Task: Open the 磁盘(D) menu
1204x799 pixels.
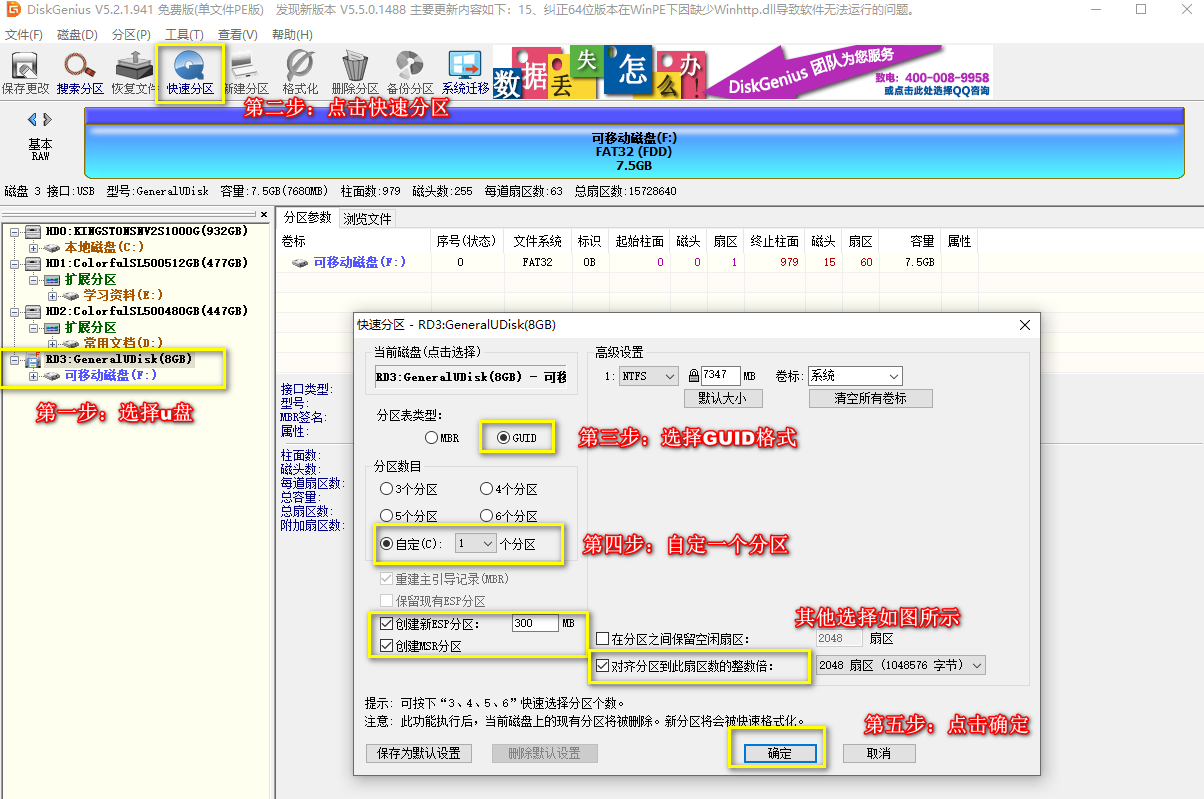Action: coord(77,34)
